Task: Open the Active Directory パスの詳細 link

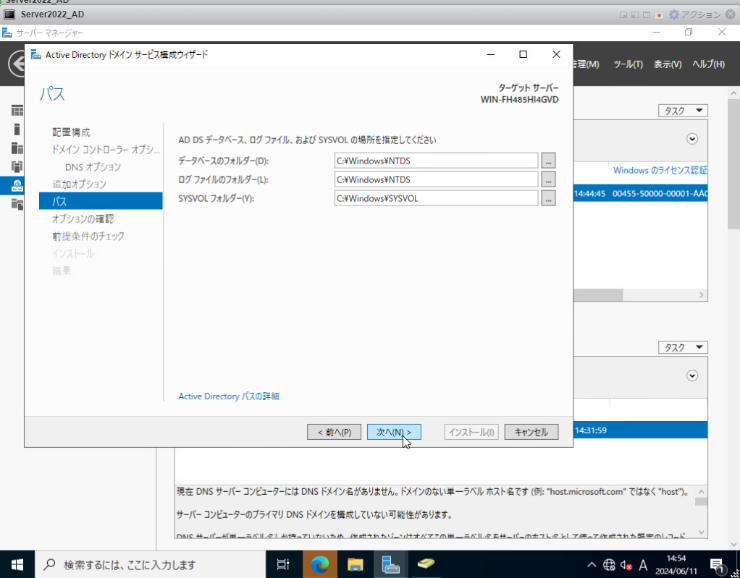Action: tap(229, 396)
